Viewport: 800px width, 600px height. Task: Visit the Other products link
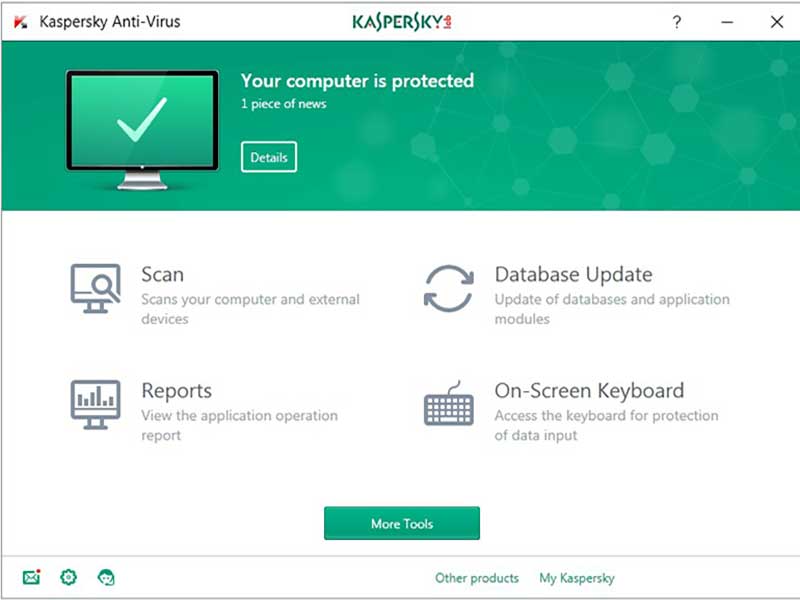point(476,578)
